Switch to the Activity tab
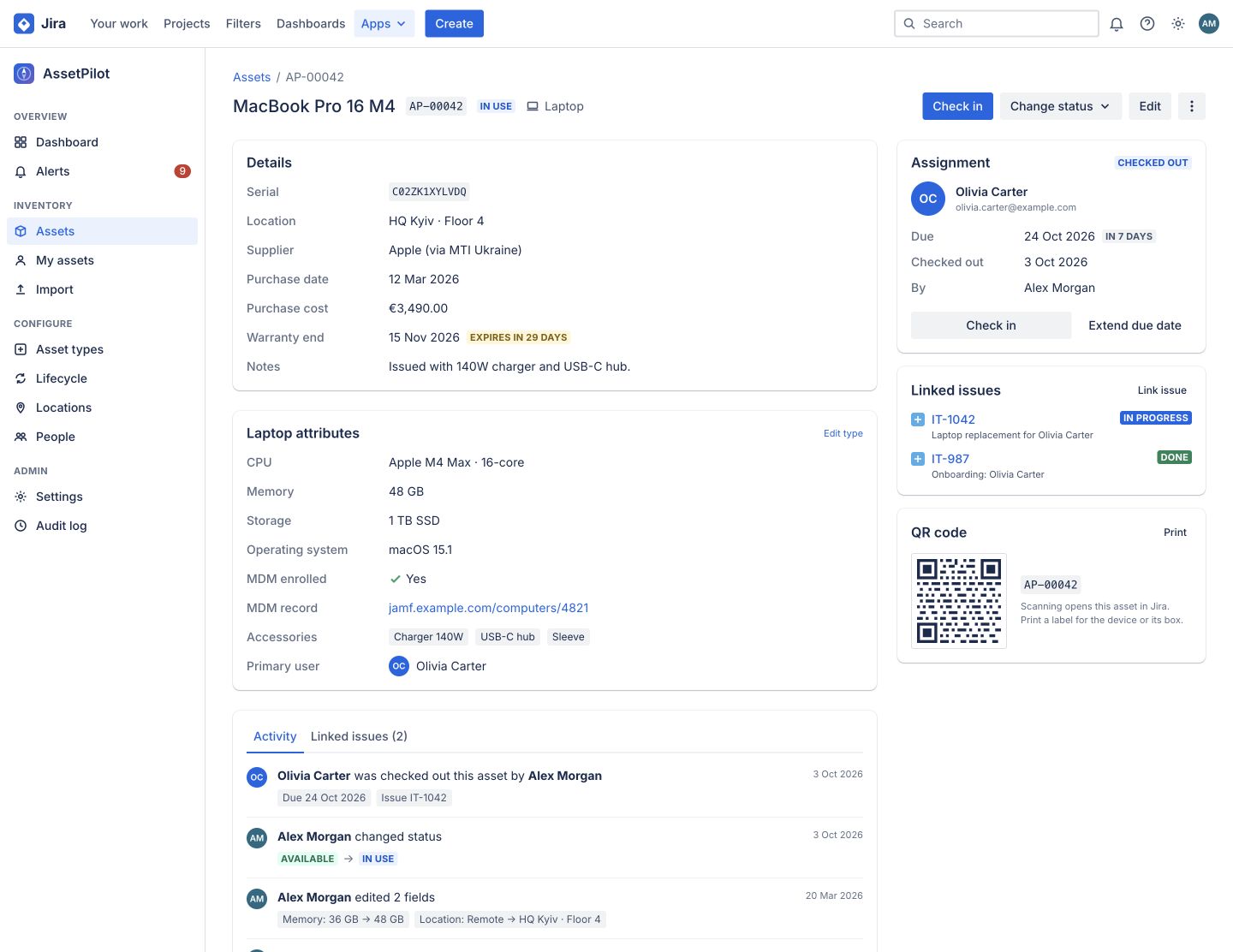This screenshot has width=1233, height=952. click(x=275, y=736)
